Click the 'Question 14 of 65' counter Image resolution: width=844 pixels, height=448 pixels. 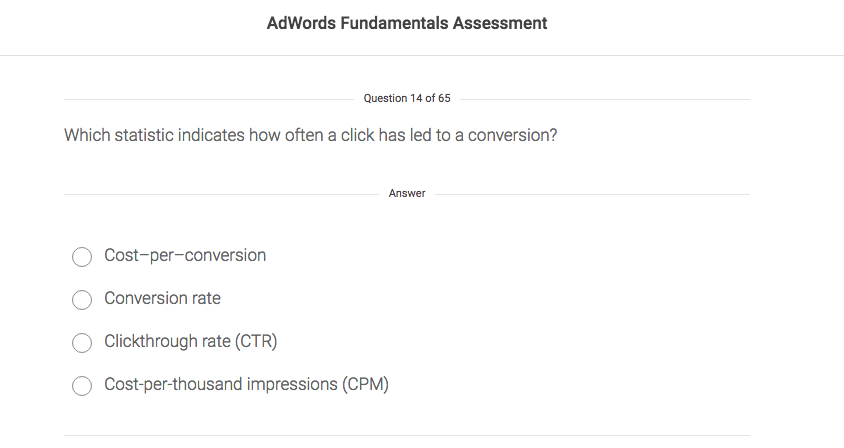(x=407, y=98)
